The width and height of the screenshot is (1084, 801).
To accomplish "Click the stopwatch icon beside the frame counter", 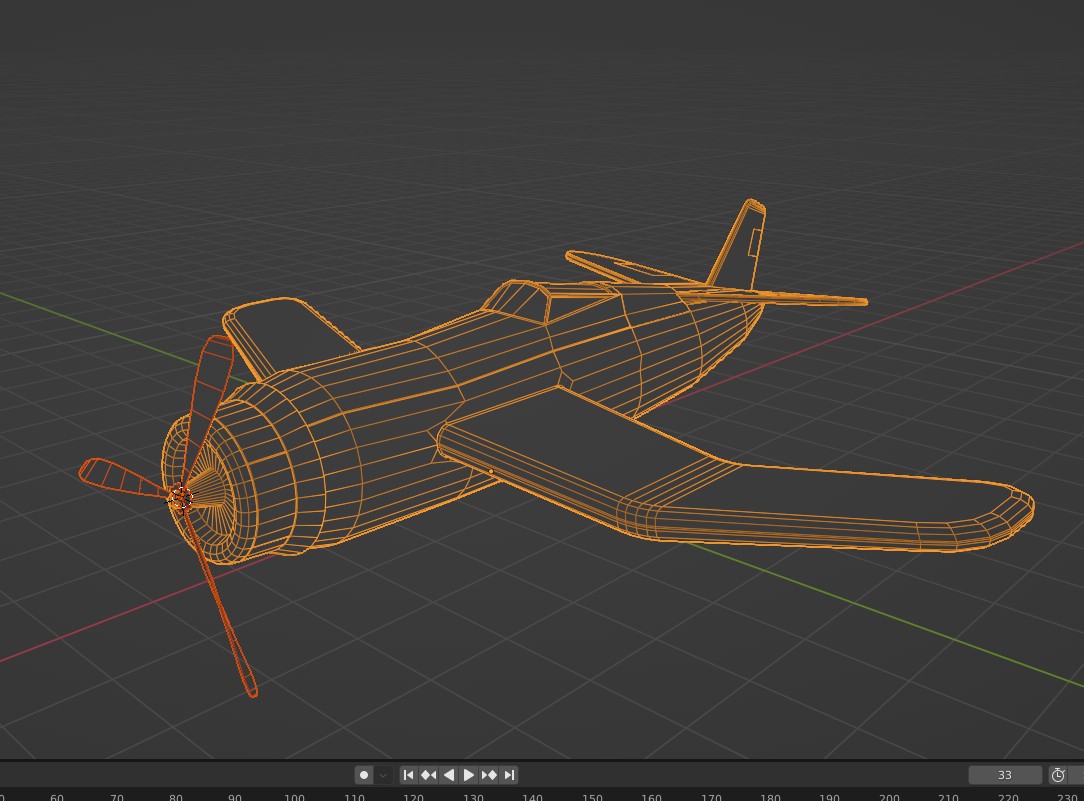I will [1058, 774].
